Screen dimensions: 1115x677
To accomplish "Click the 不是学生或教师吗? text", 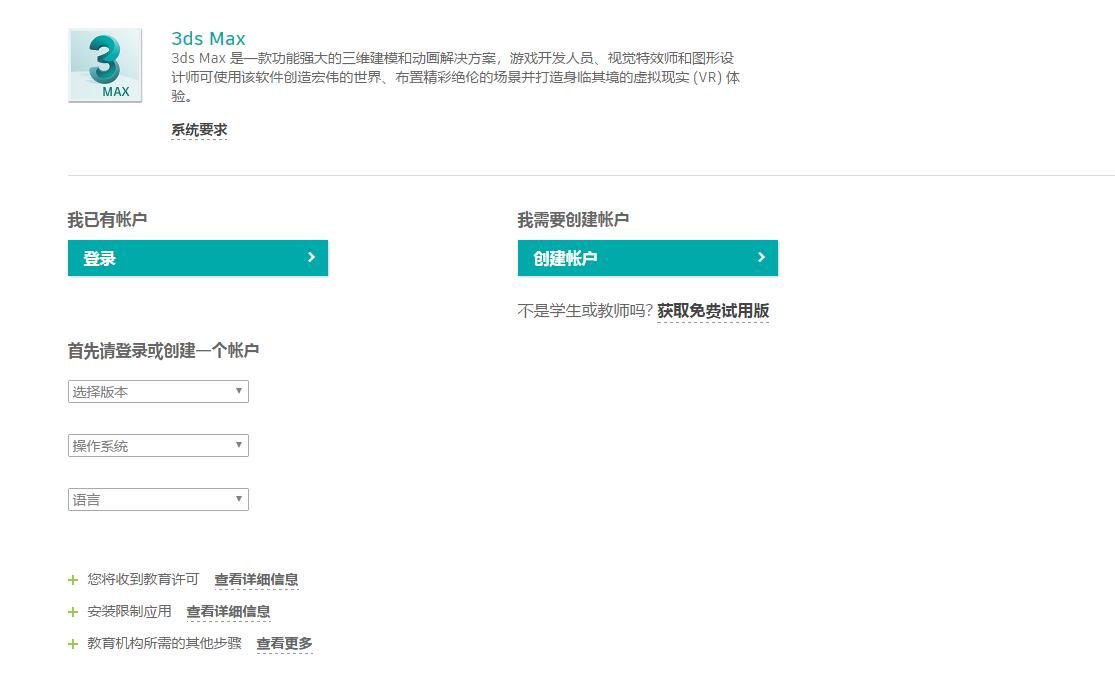I will point(585,311).
